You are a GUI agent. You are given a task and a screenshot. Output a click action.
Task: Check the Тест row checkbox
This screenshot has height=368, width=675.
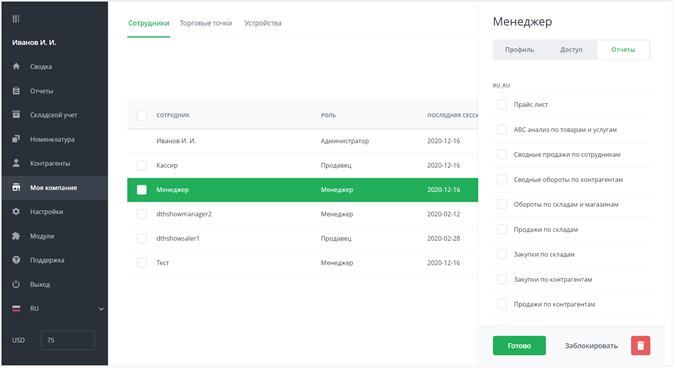(x=142, y=263)
